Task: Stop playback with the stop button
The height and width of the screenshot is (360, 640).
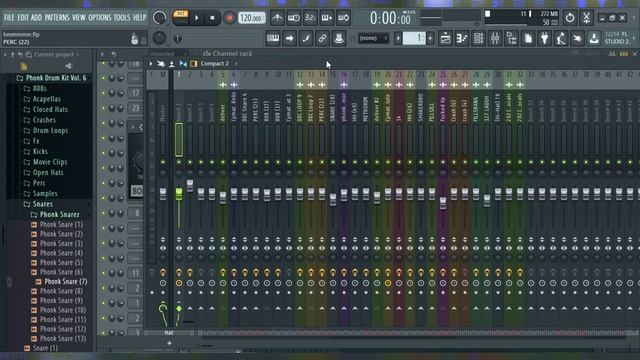Action: pos(212,18)
